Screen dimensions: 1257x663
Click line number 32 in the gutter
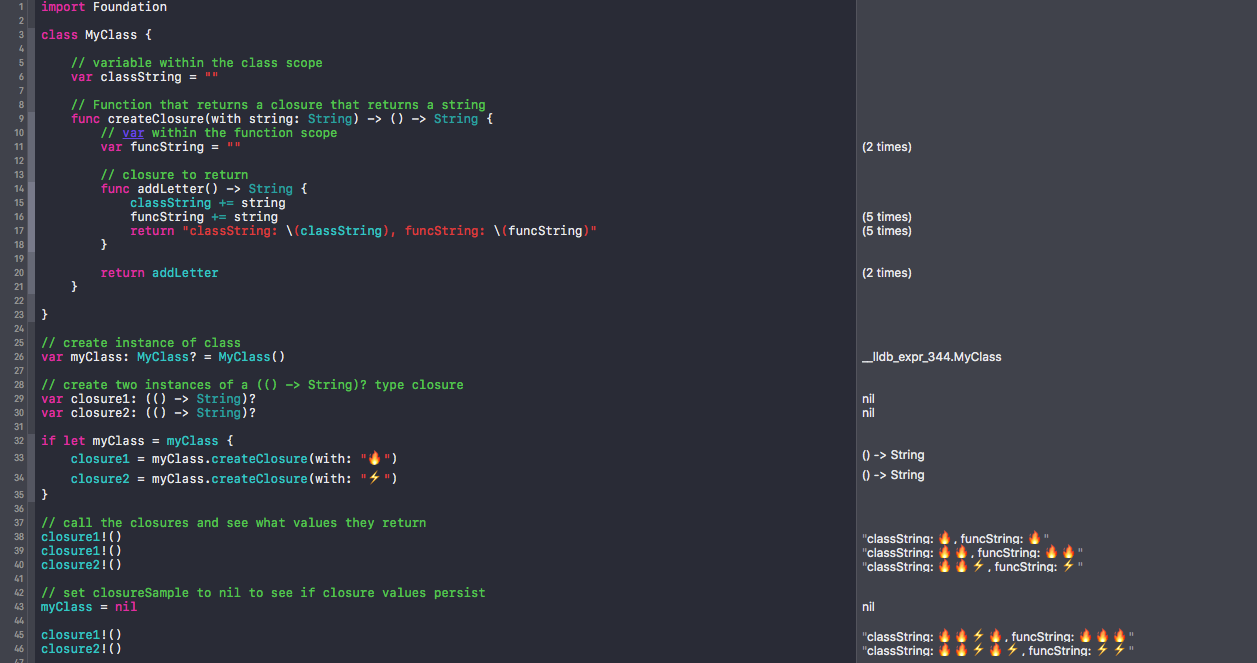tap(20, 440)
